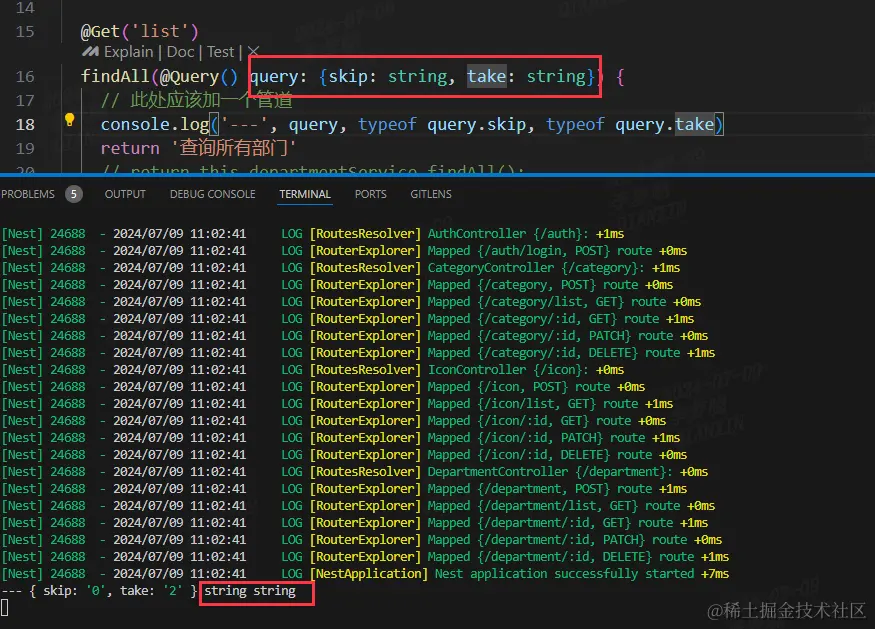The width and height of the screenshot is (875, 629).
Task: Click the Doc codelens link
Action: coord(180,52)
